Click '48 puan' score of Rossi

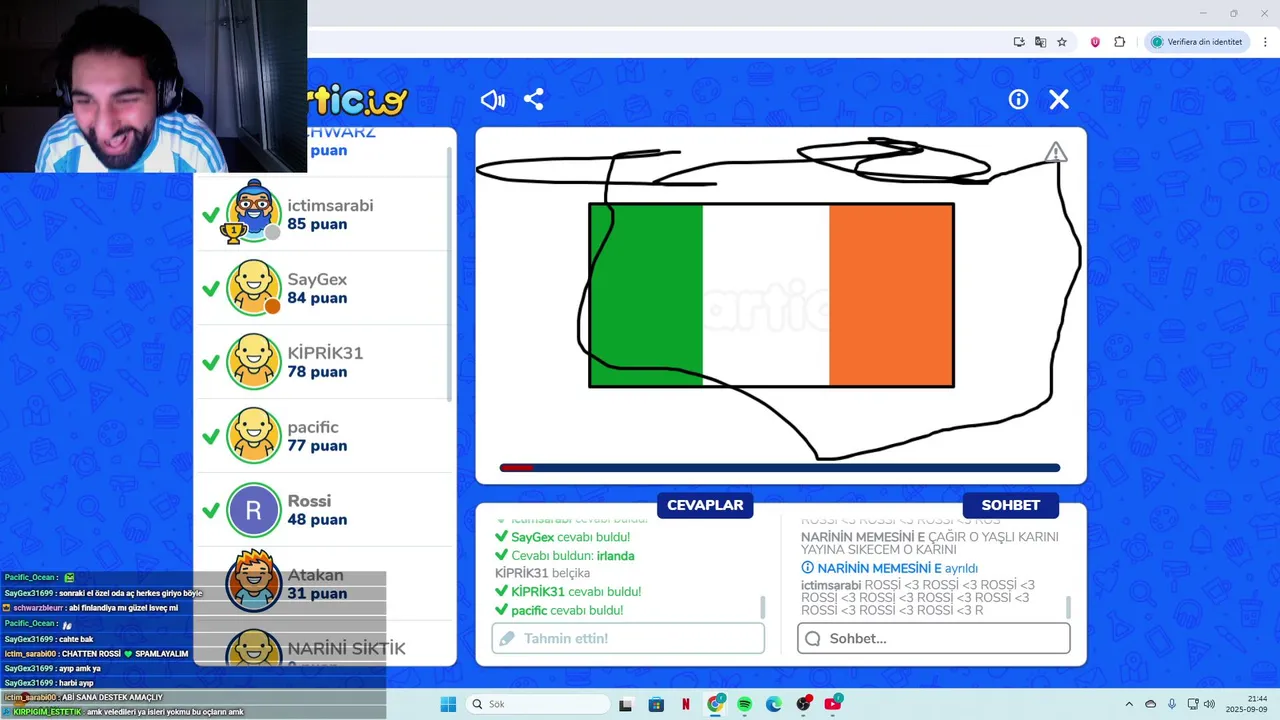pos(317,520)
